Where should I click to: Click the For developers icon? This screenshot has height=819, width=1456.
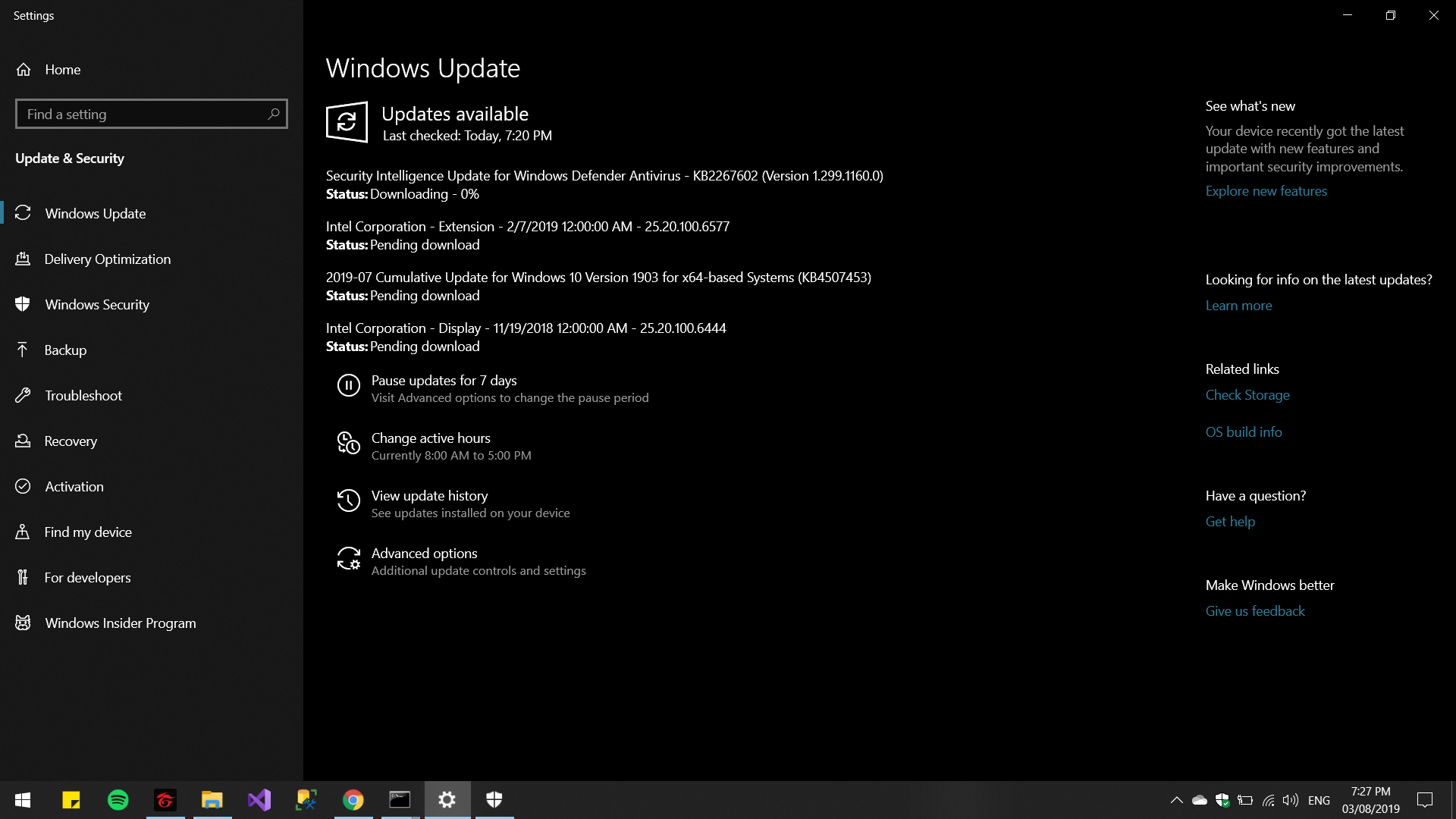pyautogui.click(x=23, y=577)
